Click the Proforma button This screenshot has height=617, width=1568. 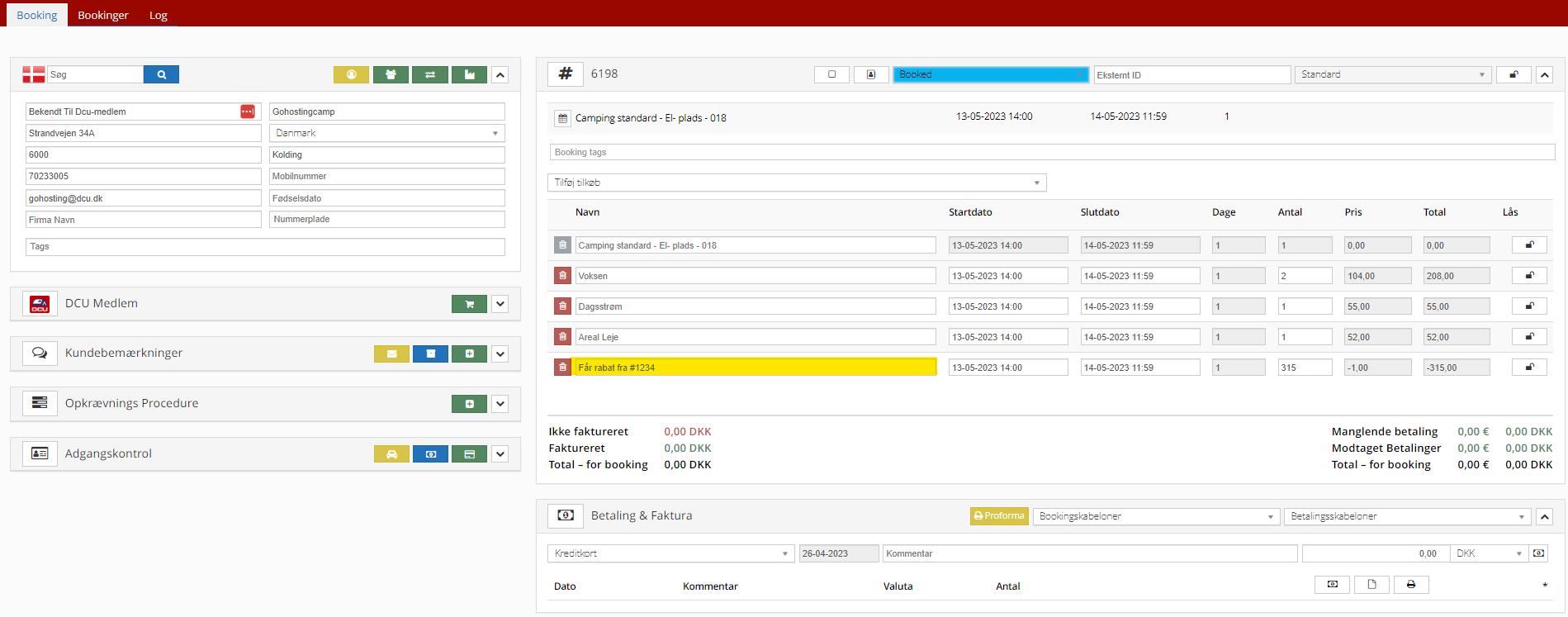[999, 516]
